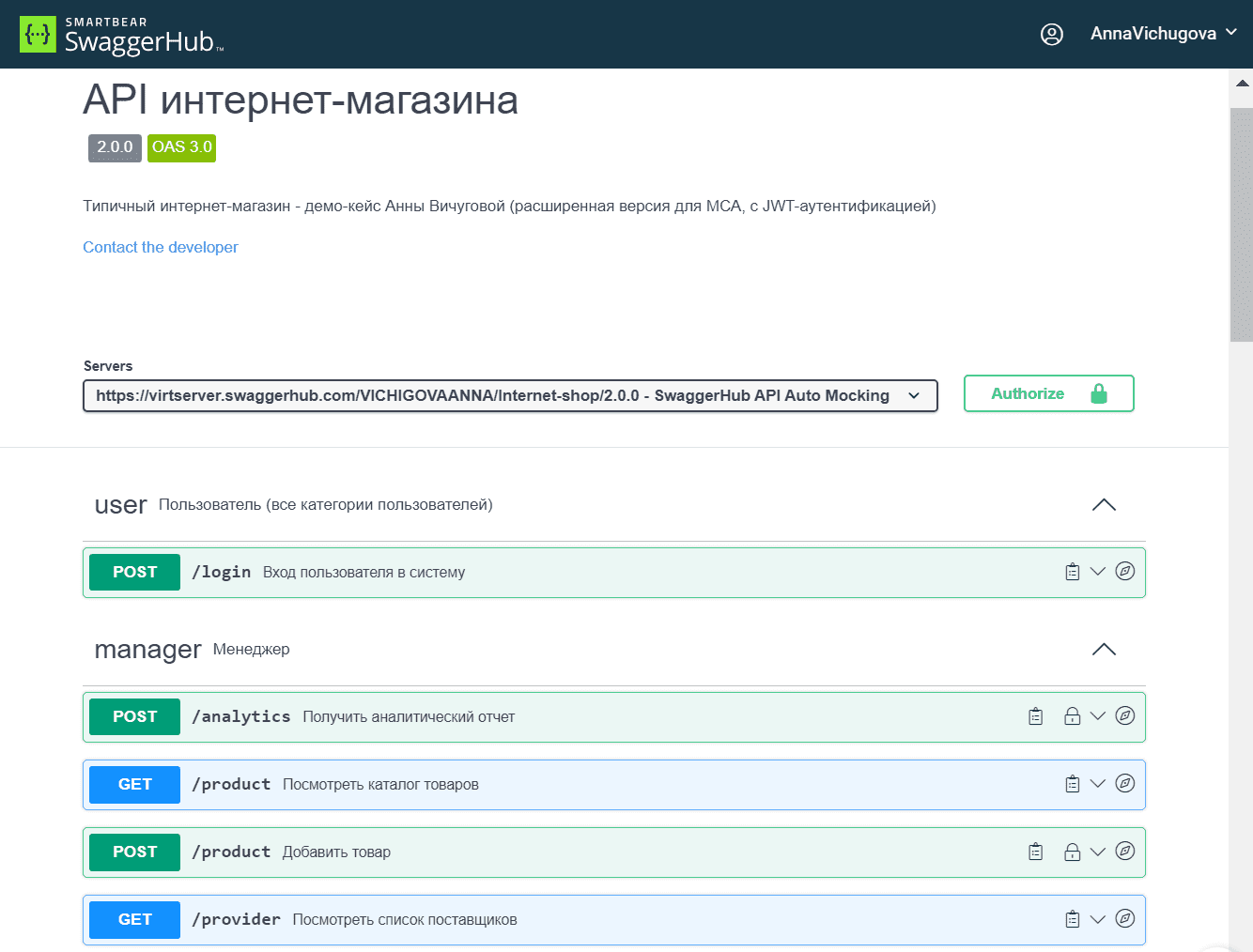Click the "Посмотреть список поставщиков" description
Viewport: 1253px width, 952px height.
point(405,919)
